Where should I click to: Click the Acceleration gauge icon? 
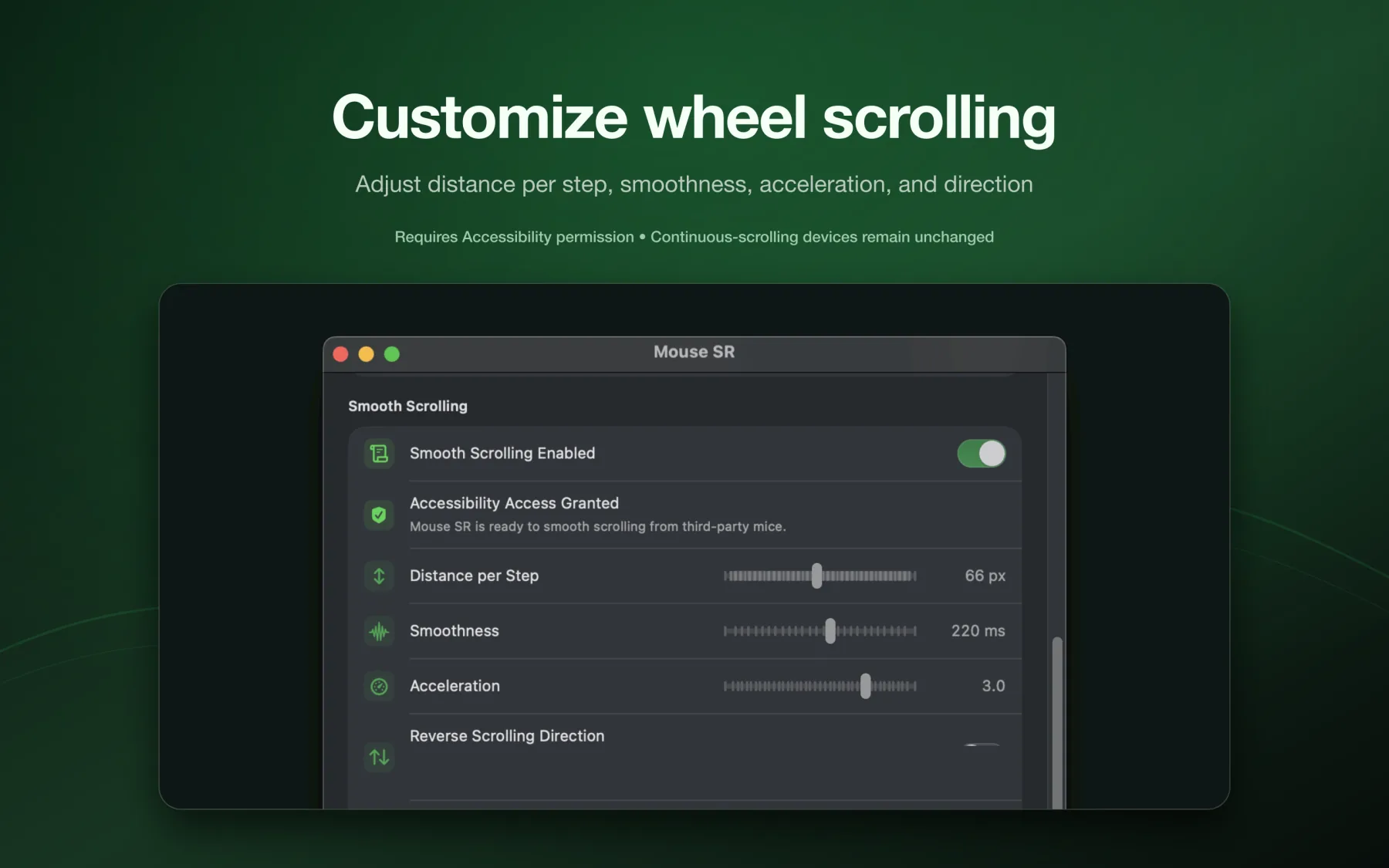(x=379, y=686)
